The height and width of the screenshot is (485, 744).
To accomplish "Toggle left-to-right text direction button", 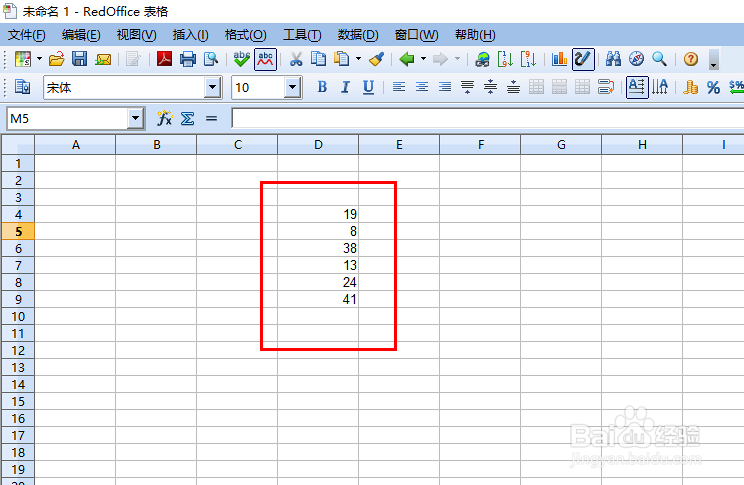I will [x=637, y=87].
